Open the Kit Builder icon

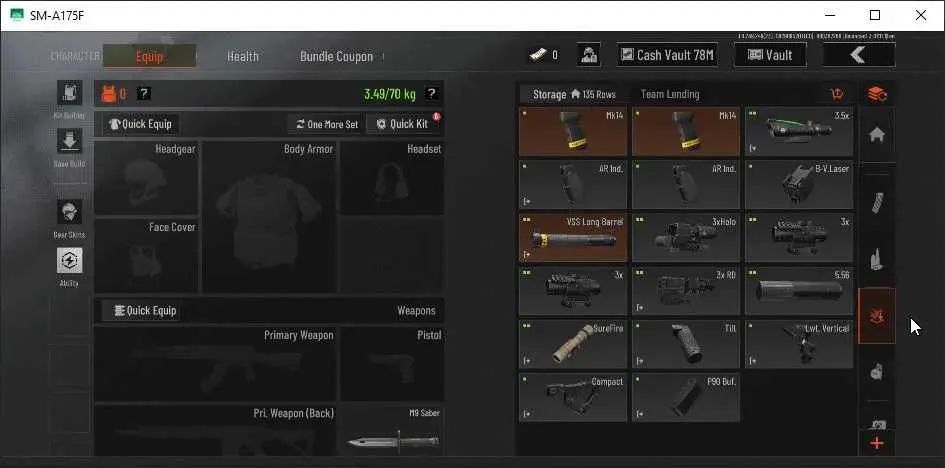[x=69, y=93]
